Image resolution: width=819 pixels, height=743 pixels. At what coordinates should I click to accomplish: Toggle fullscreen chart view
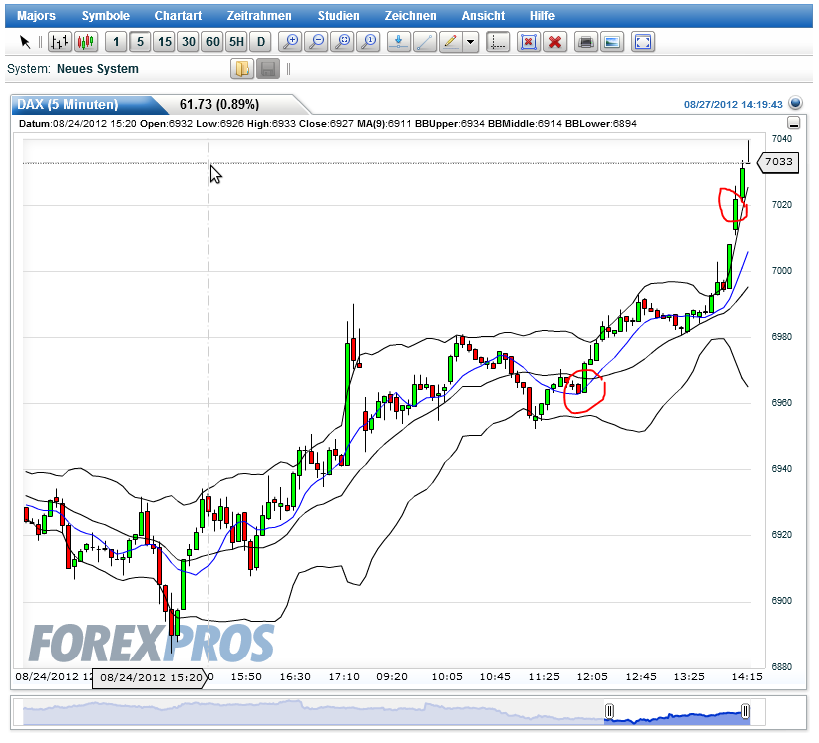(640, 42)
